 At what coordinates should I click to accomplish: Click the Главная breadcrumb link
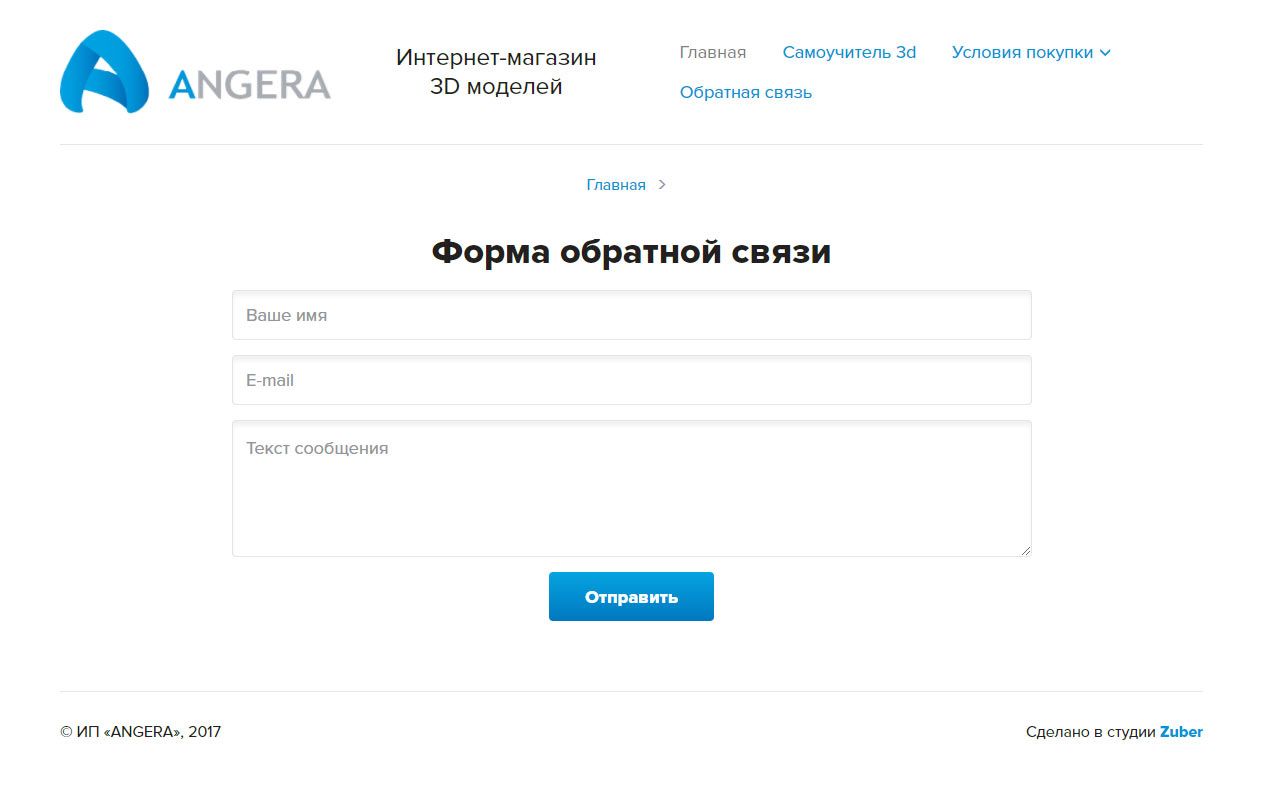coord(615,185)
